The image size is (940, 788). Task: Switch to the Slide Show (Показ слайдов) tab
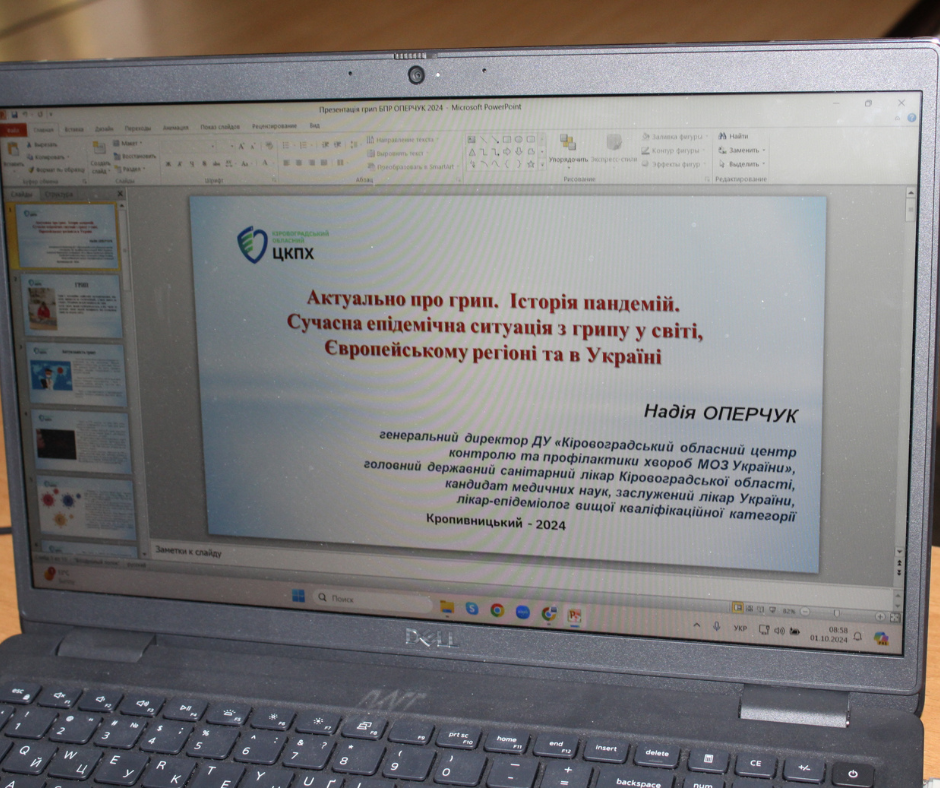[x=219, y=127]
